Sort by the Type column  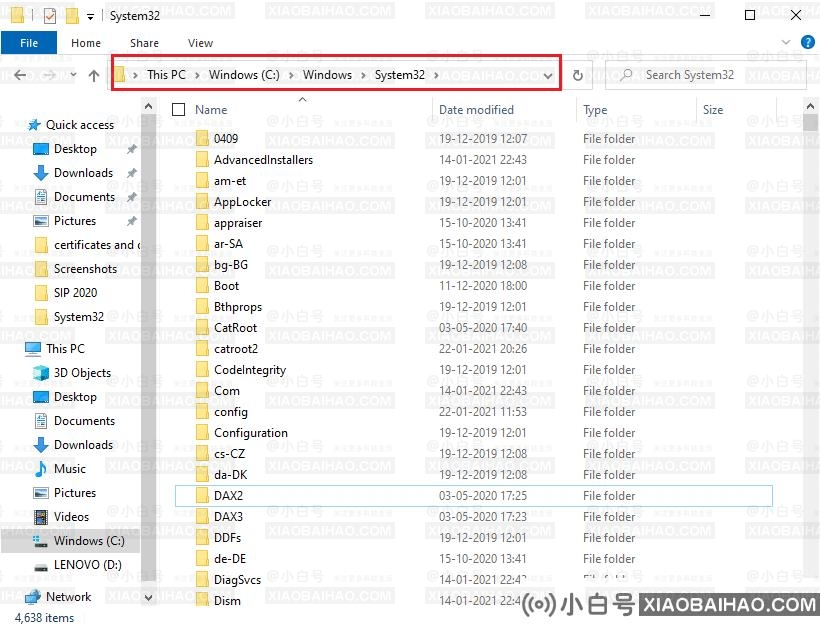pos(595,110)
